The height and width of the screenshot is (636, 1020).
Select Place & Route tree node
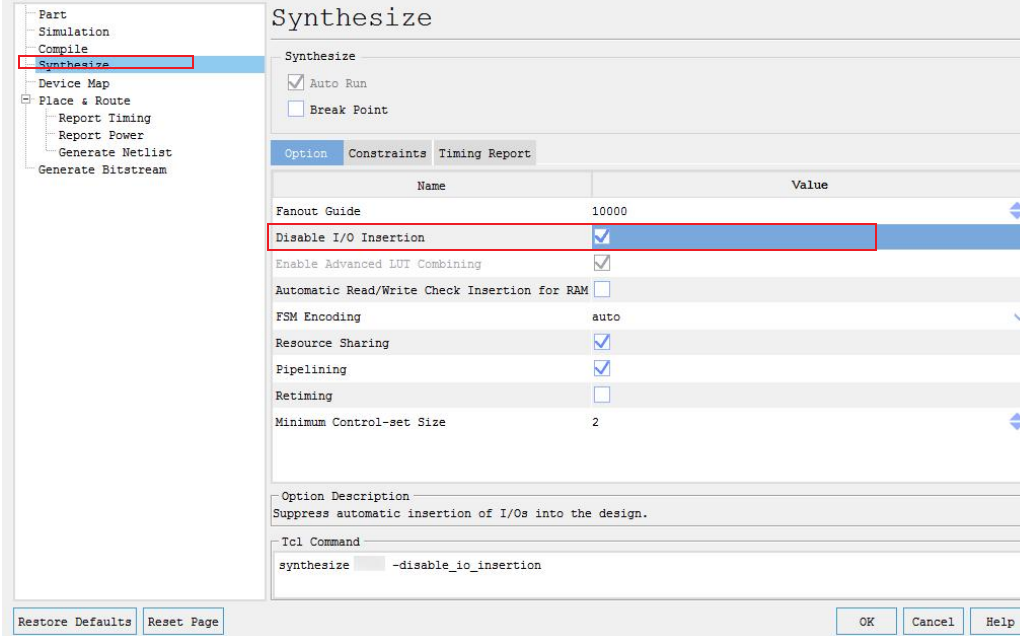click(x=84, y=101)
